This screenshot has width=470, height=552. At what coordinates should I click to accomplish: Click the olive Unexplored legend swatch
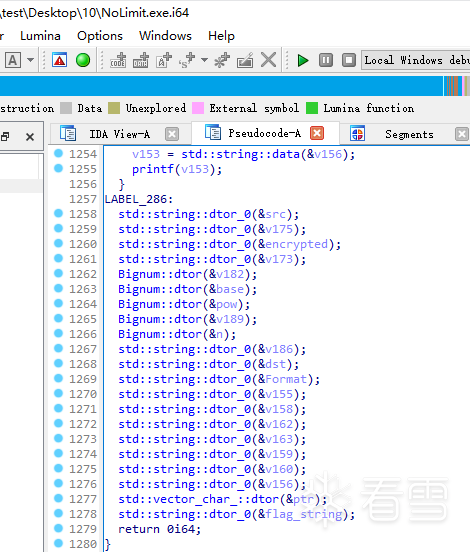[114, 108]
